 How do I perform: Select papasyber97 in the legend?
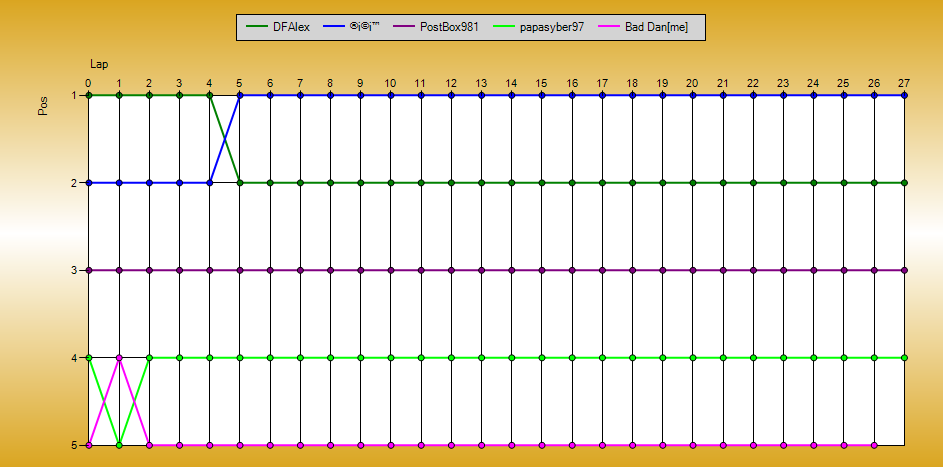coord(552,27)
